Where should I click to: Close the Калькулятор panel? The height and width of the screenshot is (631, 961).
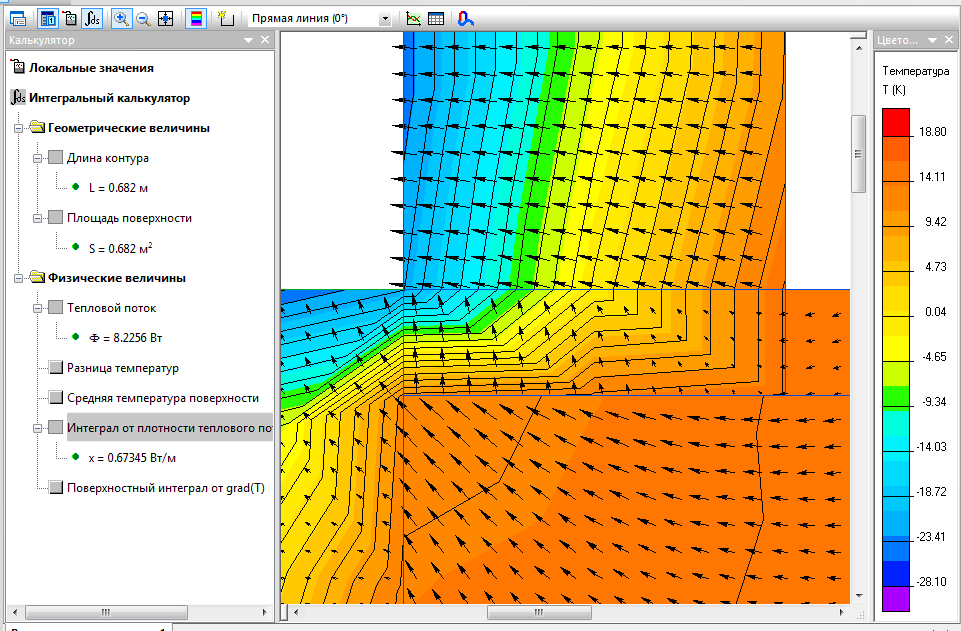pyautogui.click(x=265, y=40)
